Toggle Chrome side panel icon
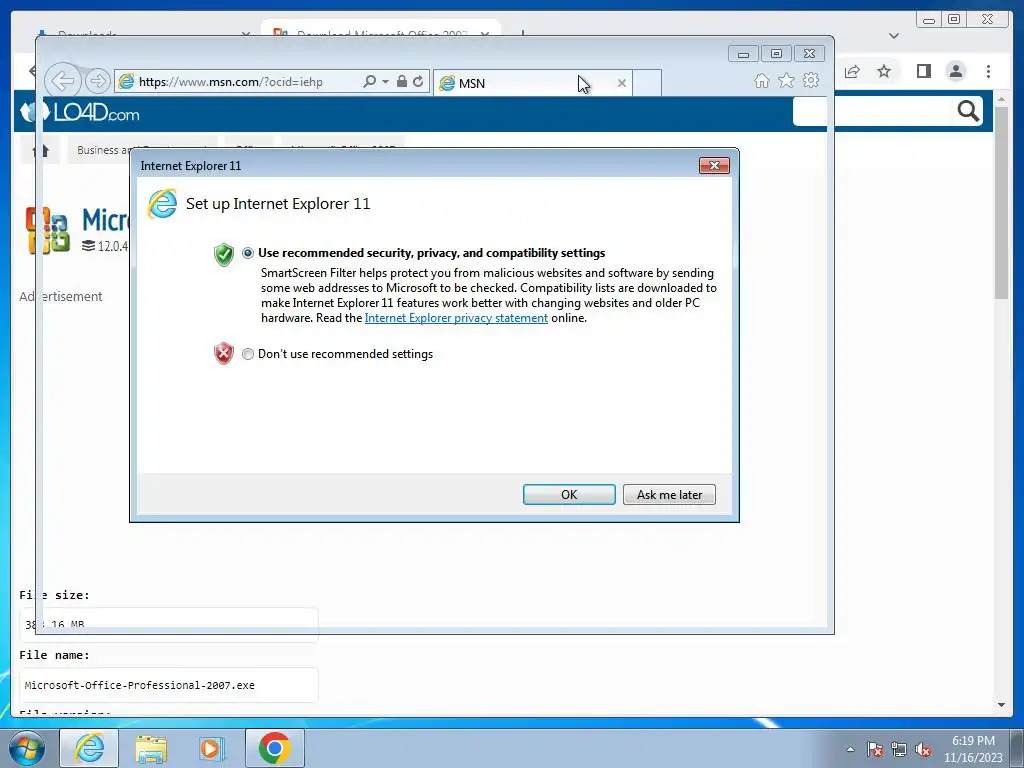Screen dimensions: 1024x768 (x=923, y=71)
